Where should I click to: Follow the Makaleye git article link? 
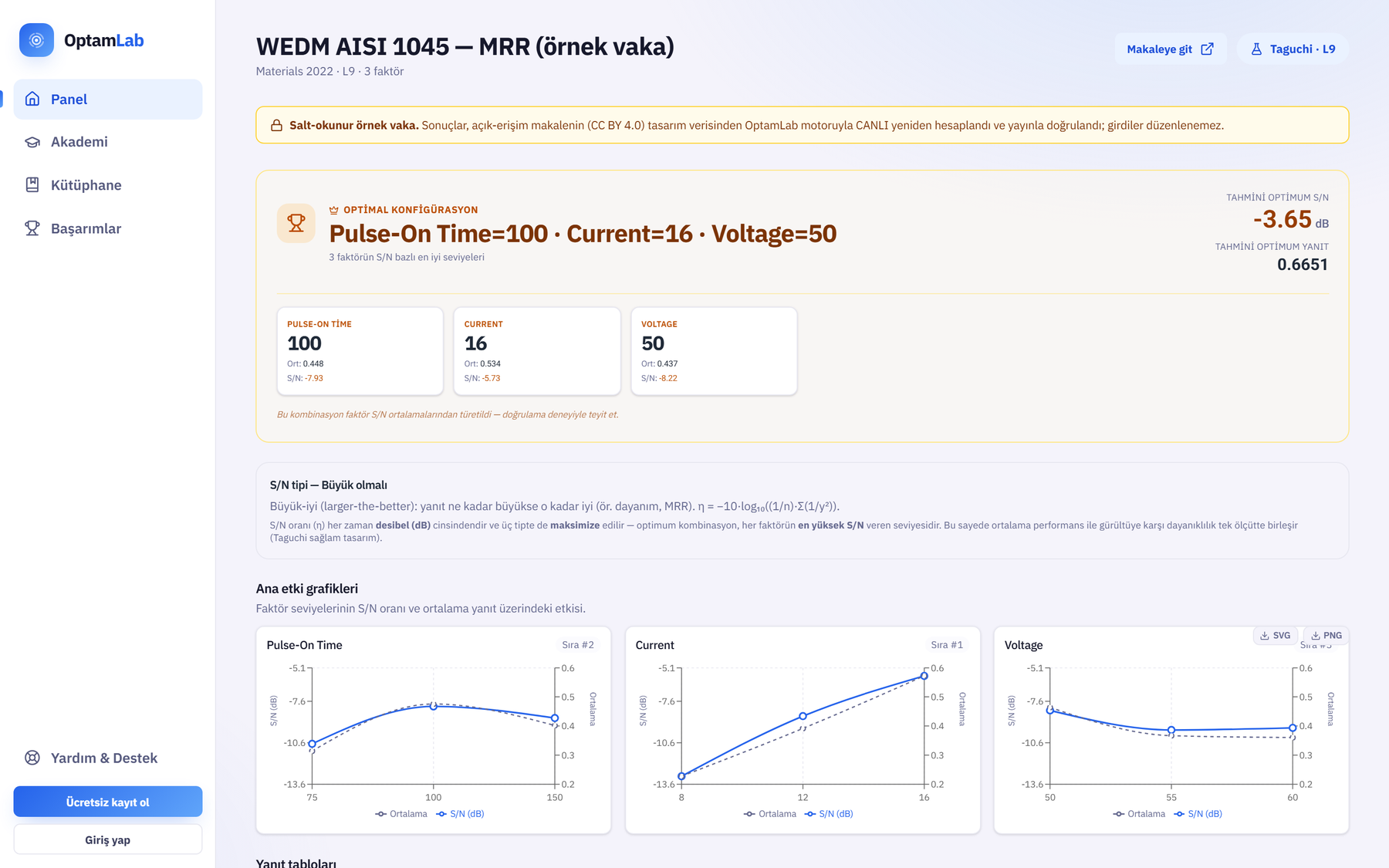pyautogui.click(x=1170, y=49)
